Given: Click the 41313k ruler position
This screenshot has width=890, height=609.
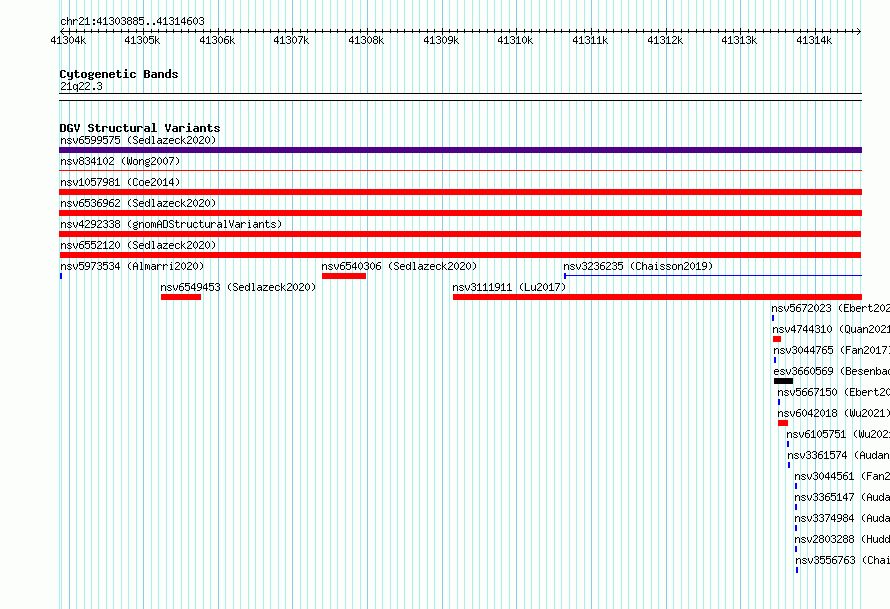Looking at the screenshot, I should tap(739, 40).
